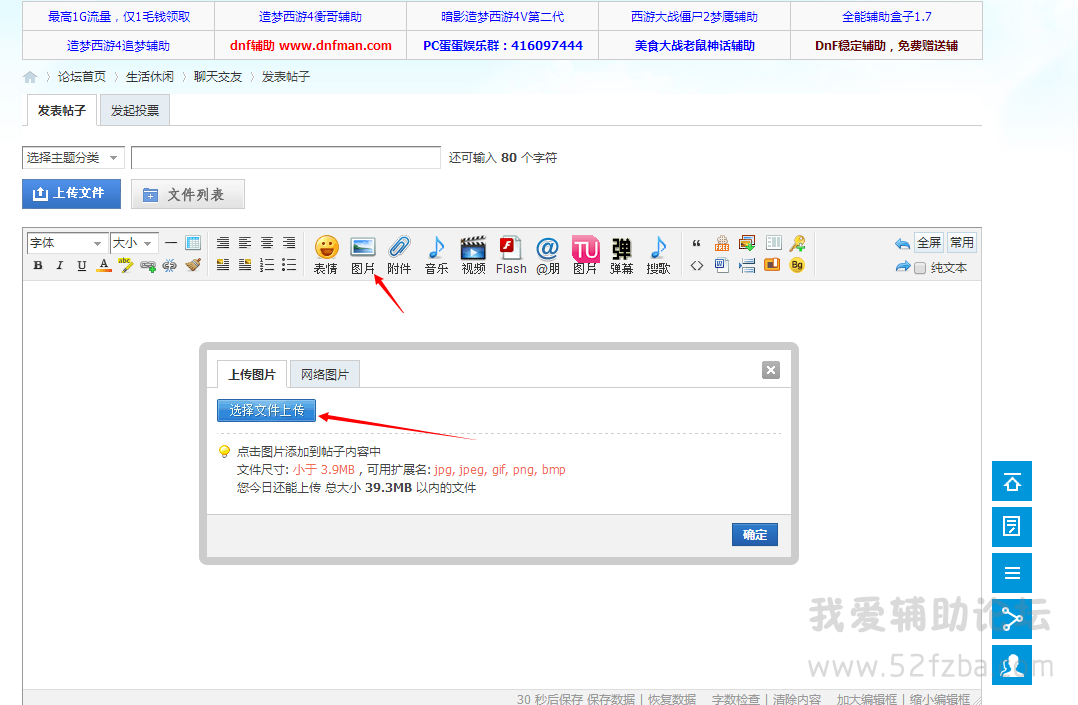Redo with the right blue arrow
This screenshot has width=1078, height=705.
(902, 267)
